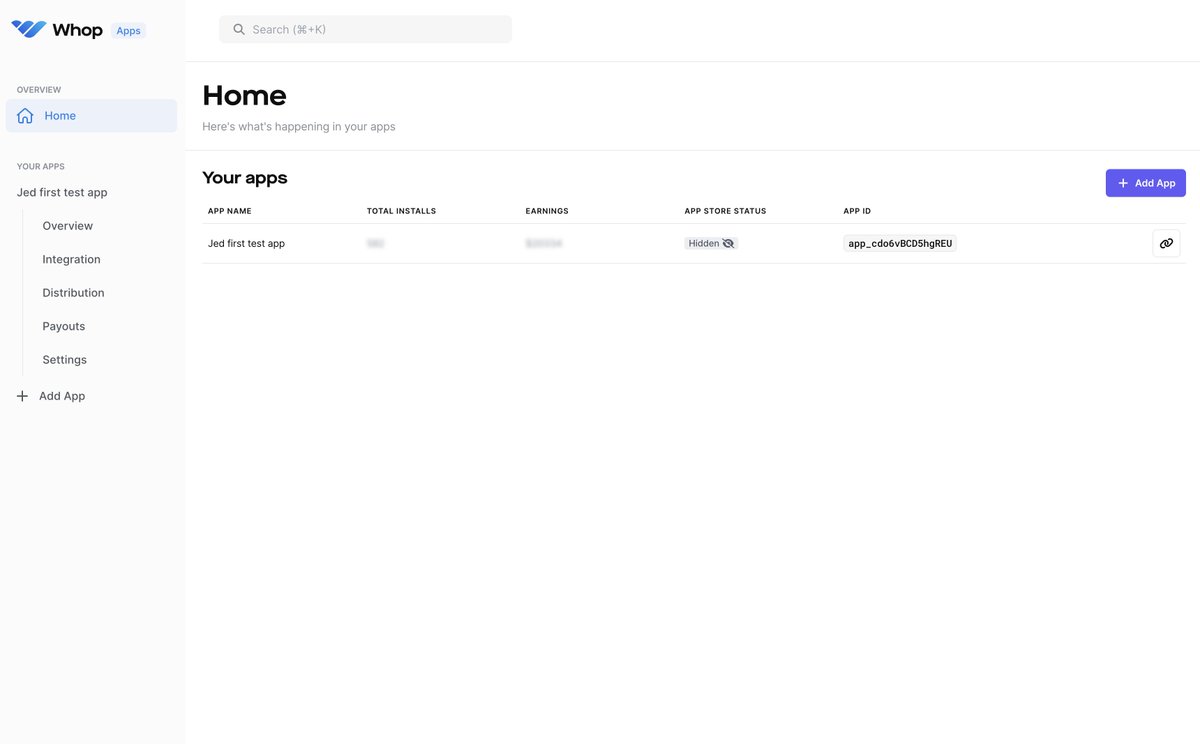Click the APP ID column header
1200x744 pixels.
click(857, 211)
